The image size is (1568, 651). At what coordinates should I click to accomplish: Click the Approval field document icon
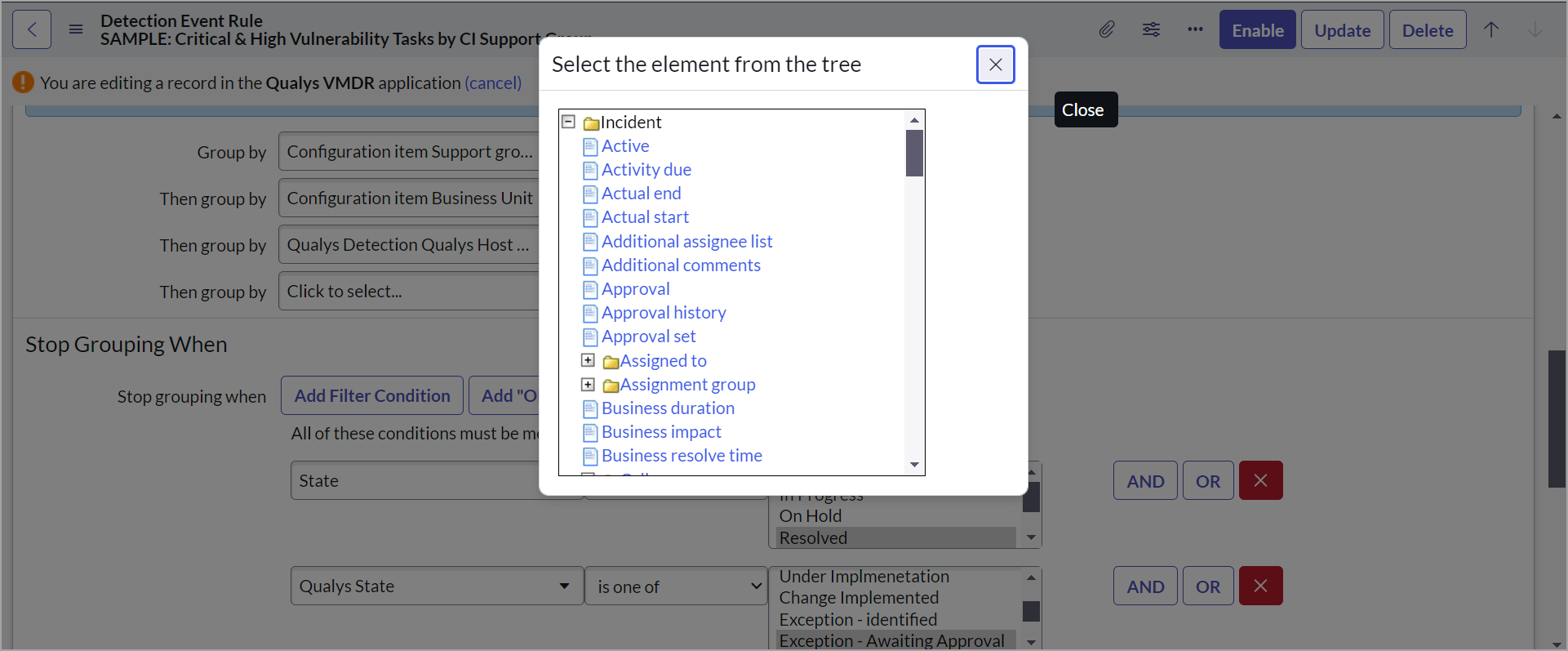tap(590, 290)
